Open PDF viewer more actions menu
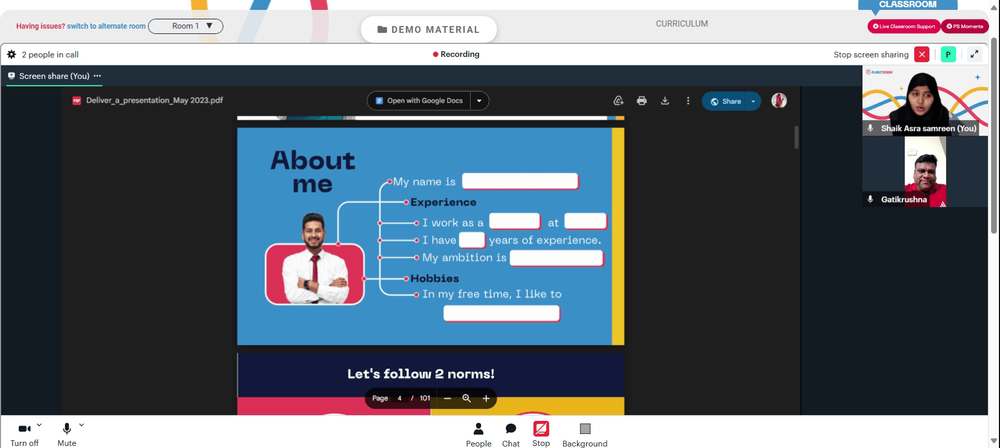1000x448 pixels. 688,101
